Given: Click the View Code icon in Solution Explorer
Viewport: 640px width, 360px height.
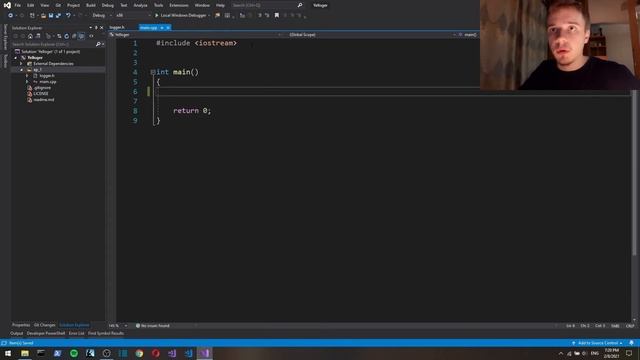Looking at the screenshot, I should click(x=91, y=36).
